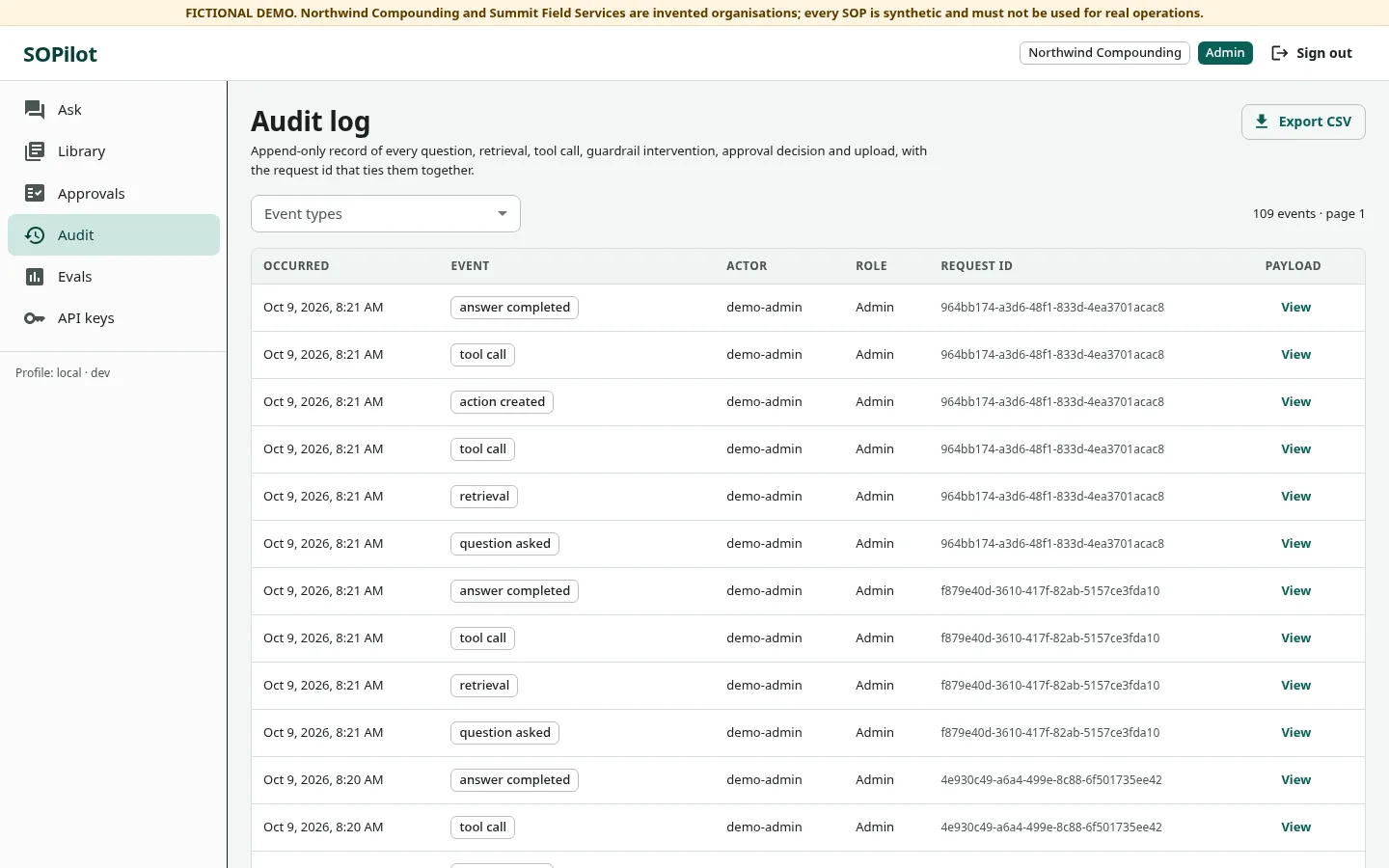Screen dimensions: 1389x868
Task: Click the 8:20 AM answer completed tag
Action: point(514,780)
